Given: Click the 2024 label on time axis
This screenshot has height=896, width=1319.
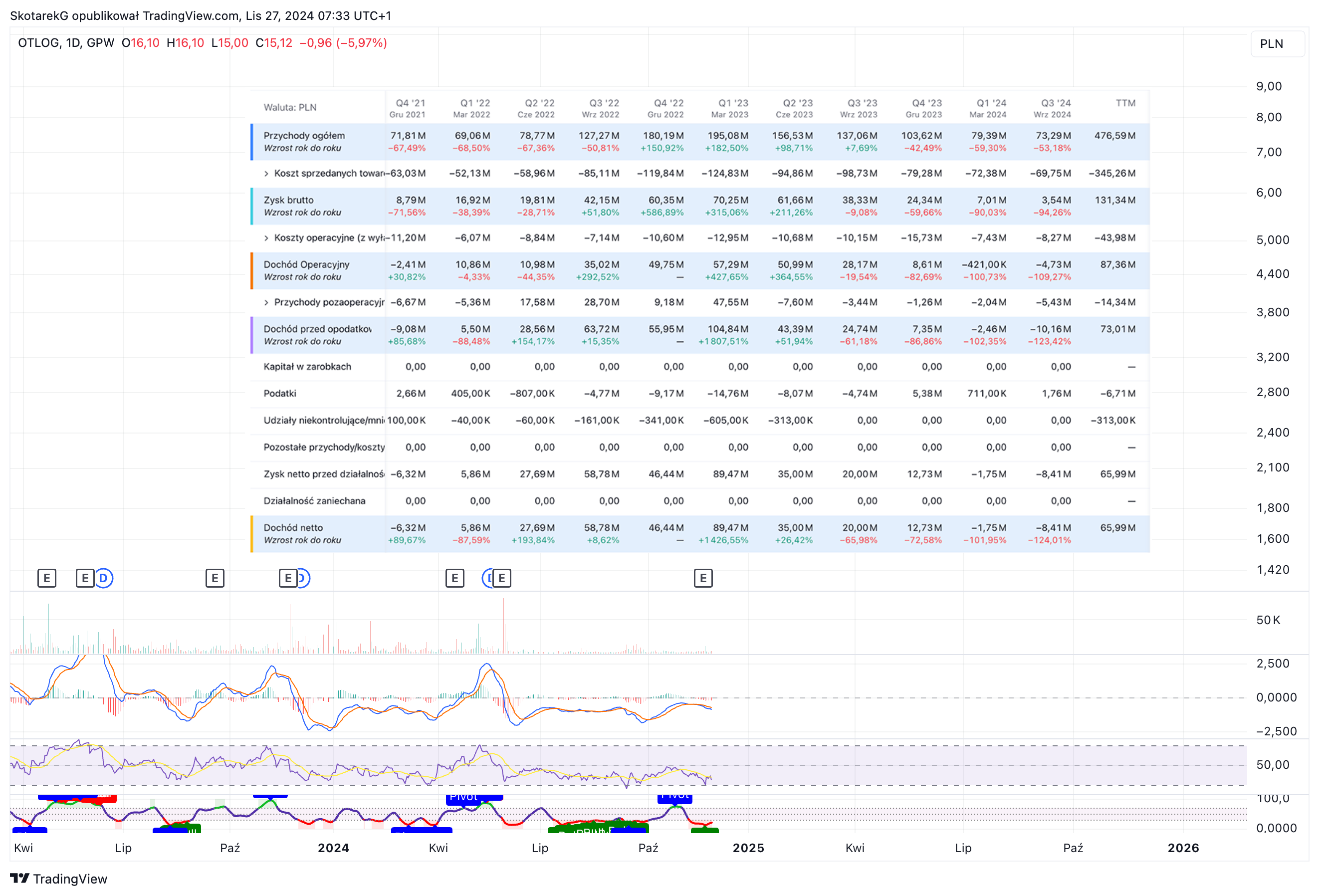Looking at the screenshot, I should tap(333, 848).
